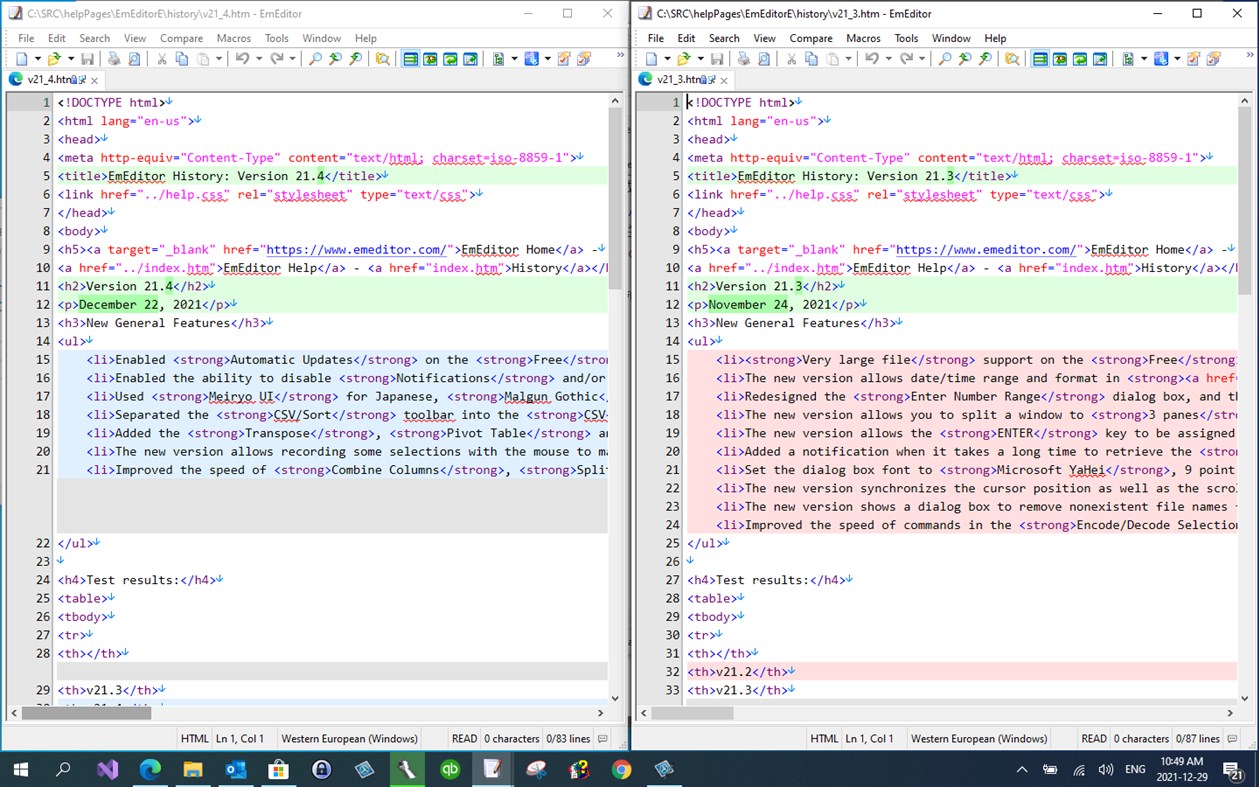1259x787 pixels.
Task: Toggle the Compare Documents green icon
Action: [411, 59]
